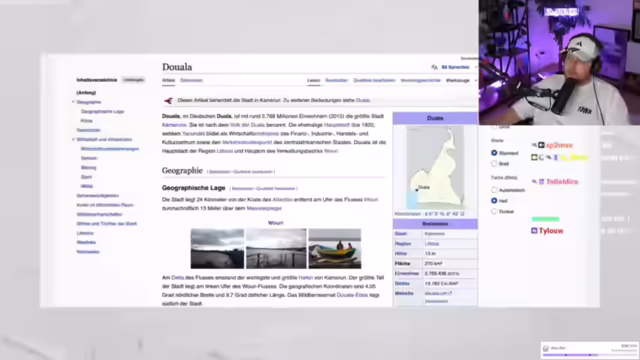Open the Cameroon location map in infobox
Screen dimensions: 640x360
pyautogui.click(x=435, y=167)
